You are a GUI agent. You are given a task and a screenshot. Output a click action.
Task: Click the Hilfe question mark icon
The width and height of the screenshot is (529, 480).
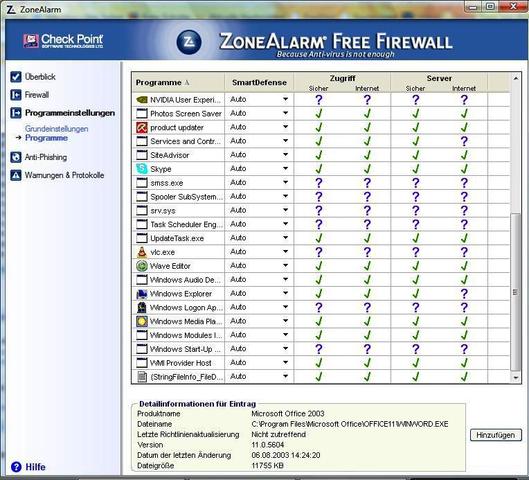[x=16, y=467]
